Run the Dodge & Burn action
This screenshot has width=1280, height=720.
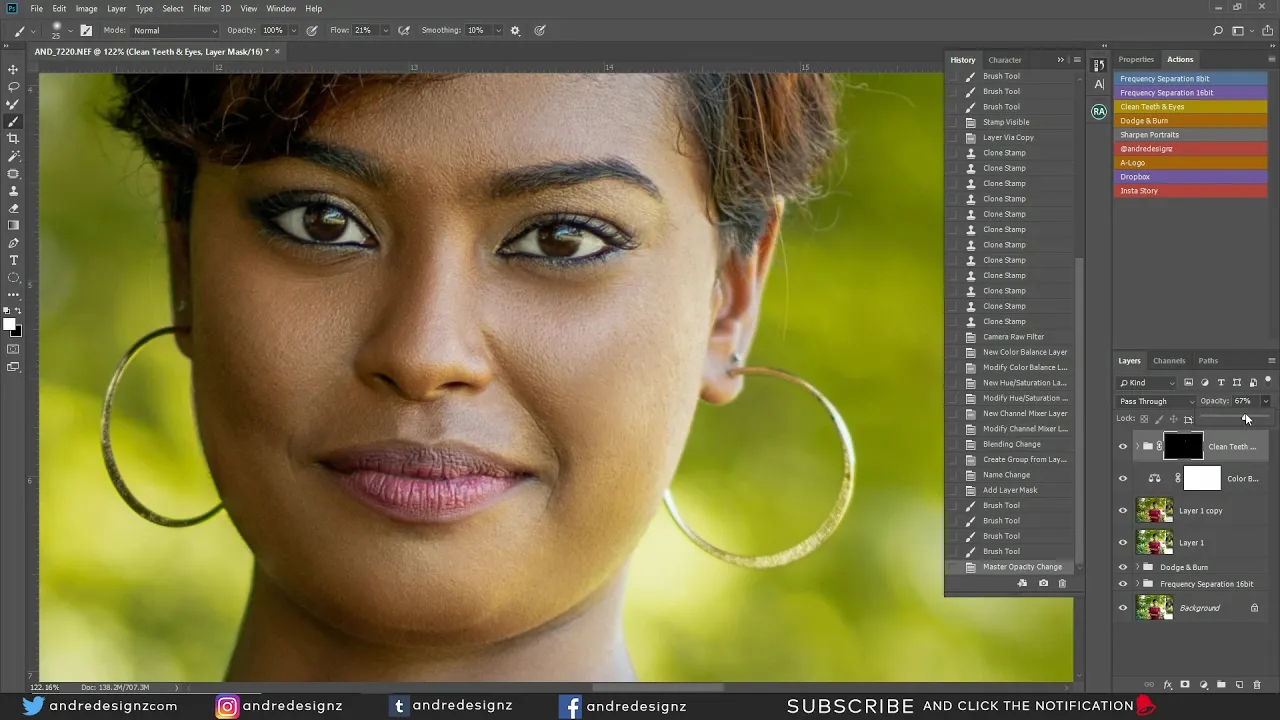(1191, 121)
